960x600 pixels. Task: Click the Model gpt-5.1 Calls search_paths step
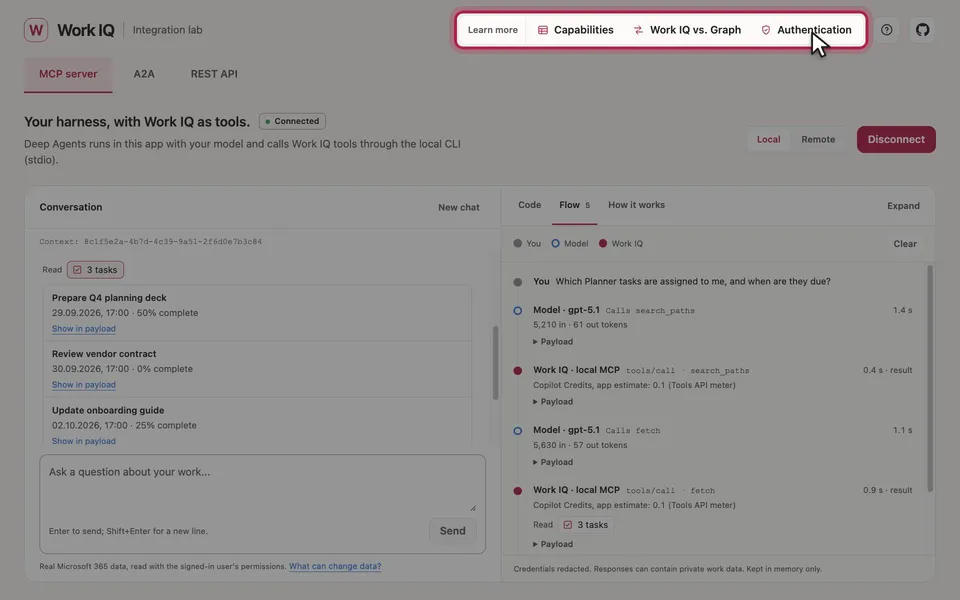[613, 310]
